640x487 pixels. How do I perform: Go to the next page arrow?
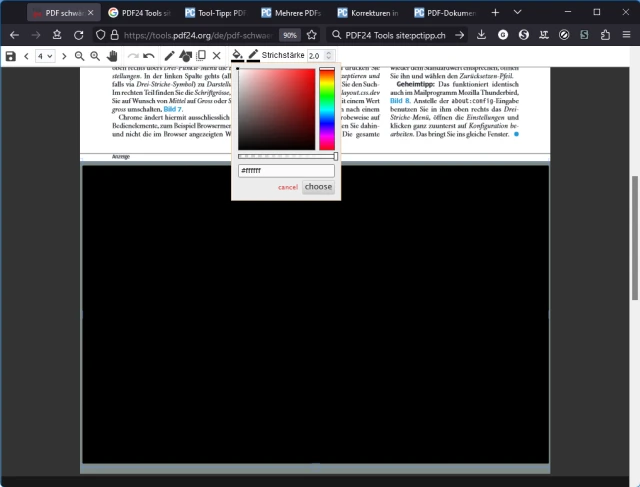64,56
